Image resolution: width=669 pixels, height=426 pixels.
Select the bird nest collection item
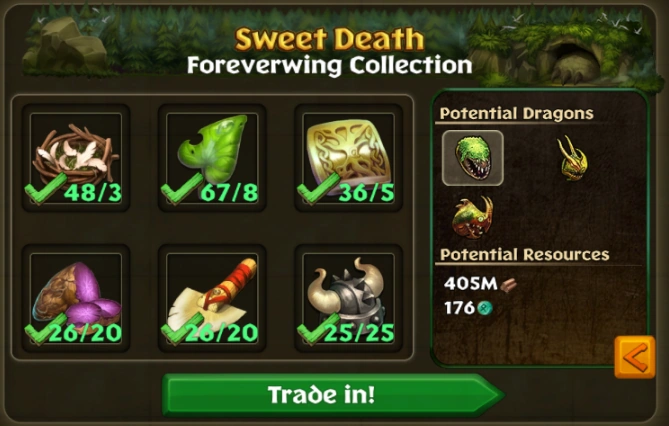(76, 158)
